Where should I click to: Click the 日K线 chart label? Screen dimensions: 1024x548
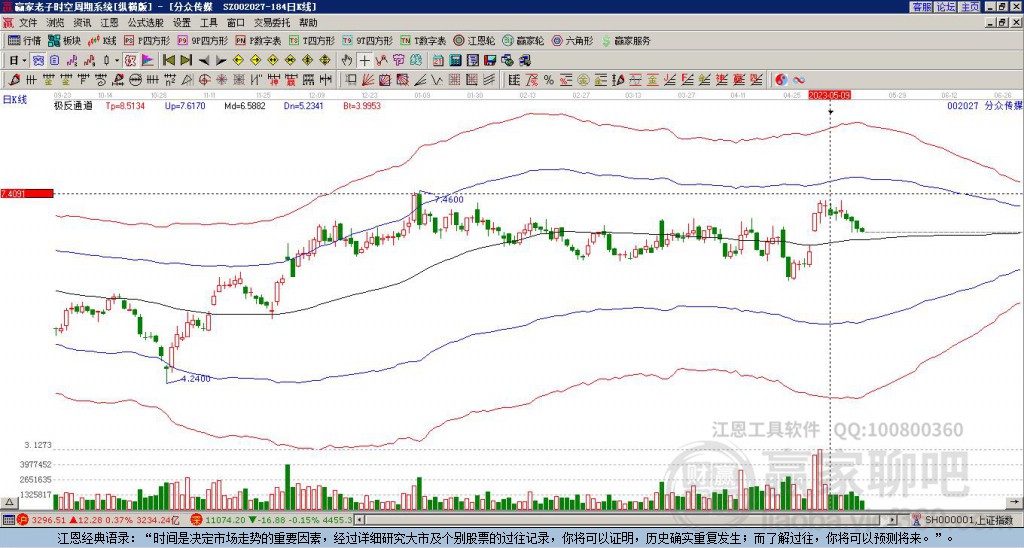[15, 99]
